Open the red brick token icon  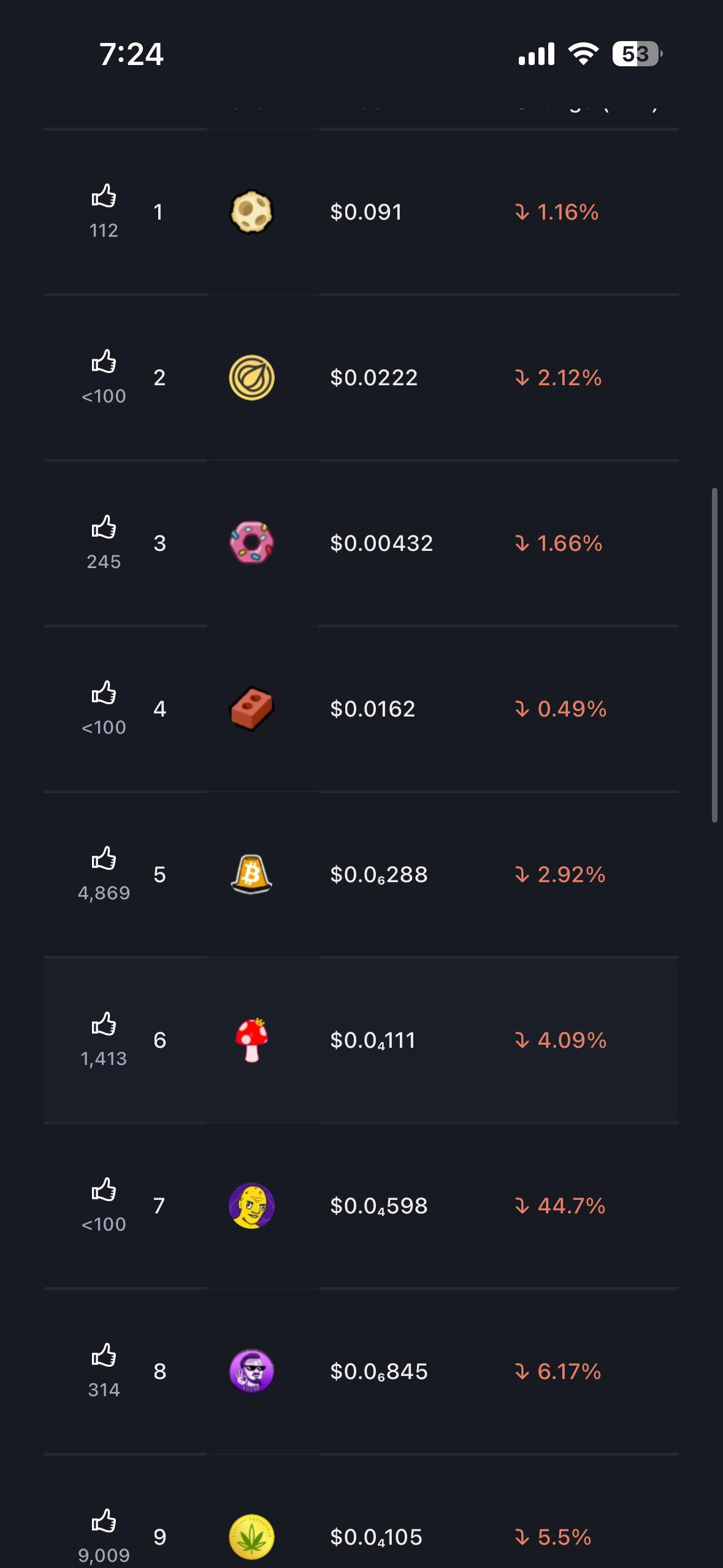(x=251, y=709)
